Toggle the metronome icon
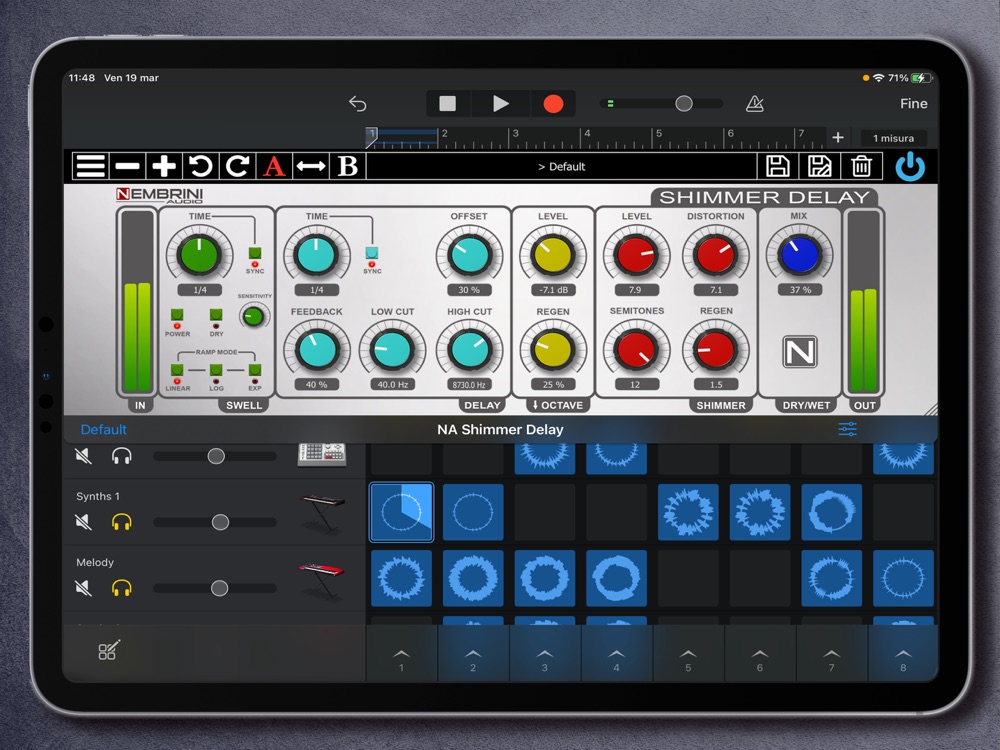 point(754,103)
